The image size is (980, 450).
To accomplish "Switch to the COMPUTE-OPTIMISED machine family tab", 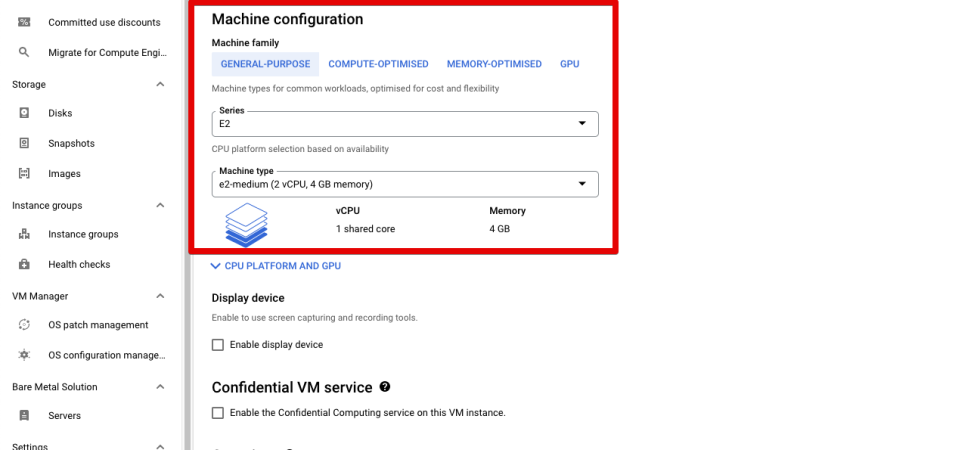I will (378, 64).
